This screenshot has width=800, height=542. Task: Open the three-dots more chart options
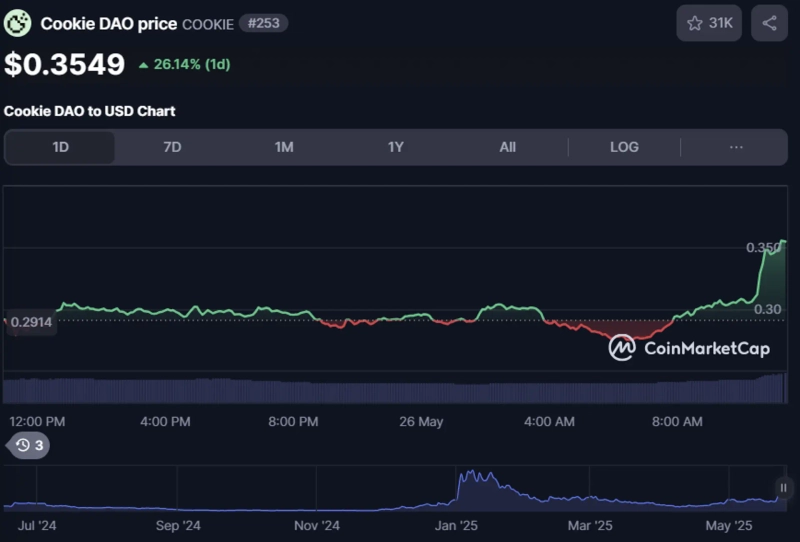736,147
